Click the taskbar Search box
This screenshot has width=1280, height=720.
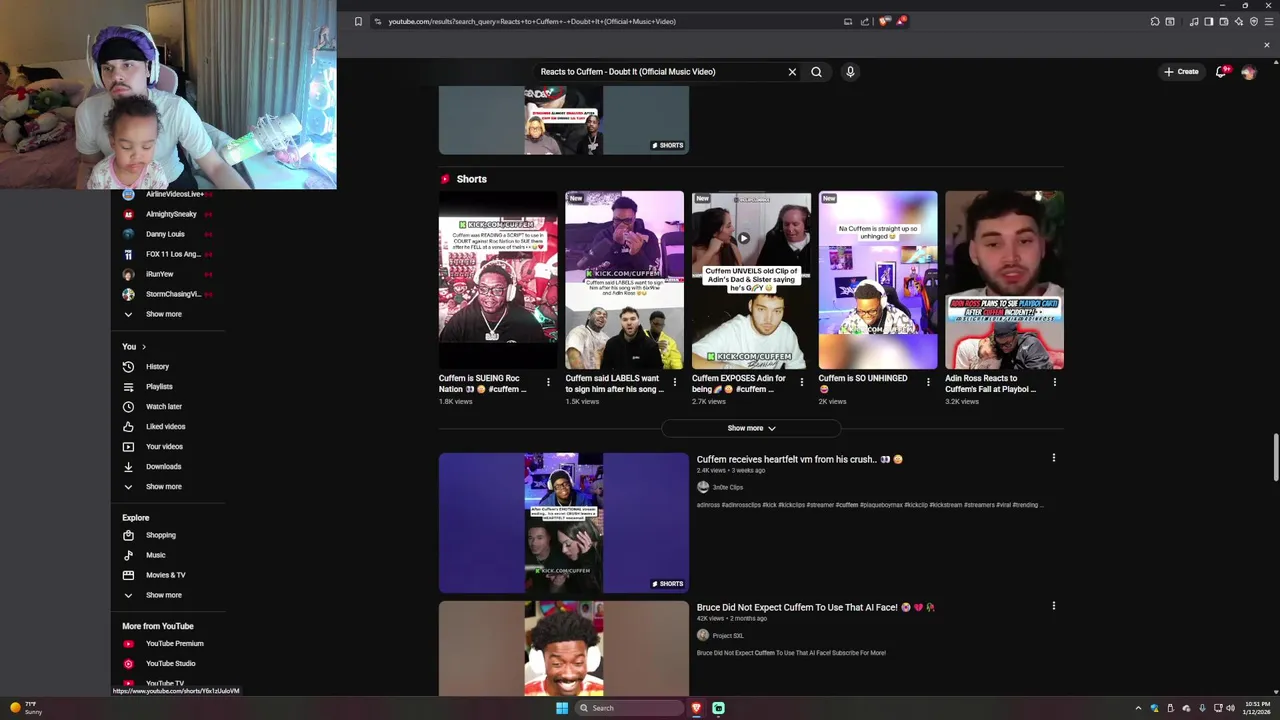631,708
